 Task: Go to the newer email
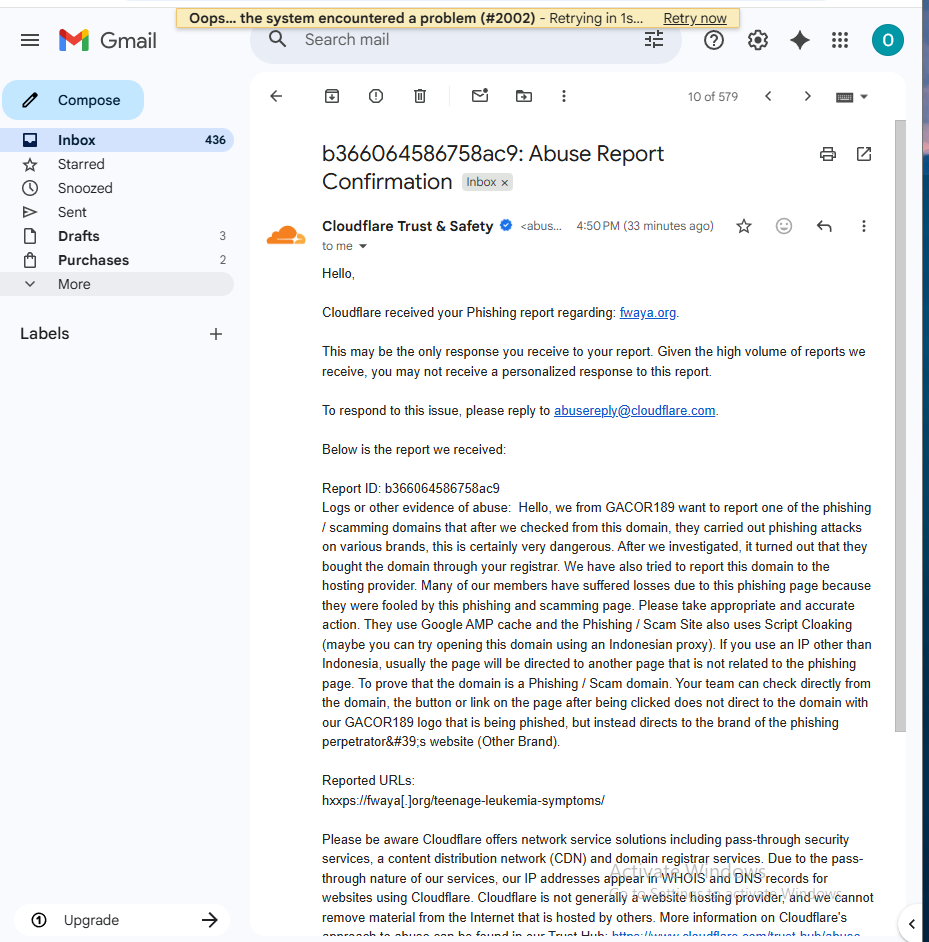[768, 96]
